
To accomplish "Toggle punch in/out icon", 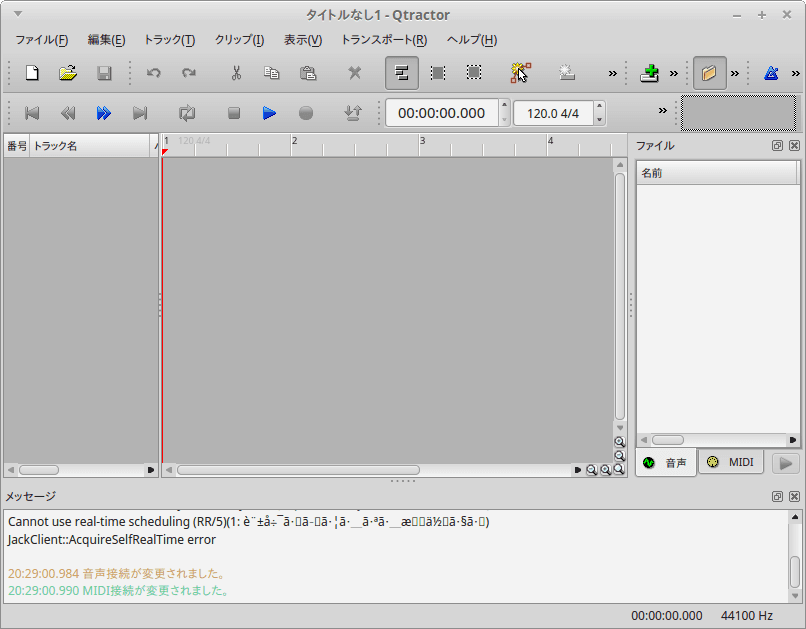I will click(x=353, y=113).
